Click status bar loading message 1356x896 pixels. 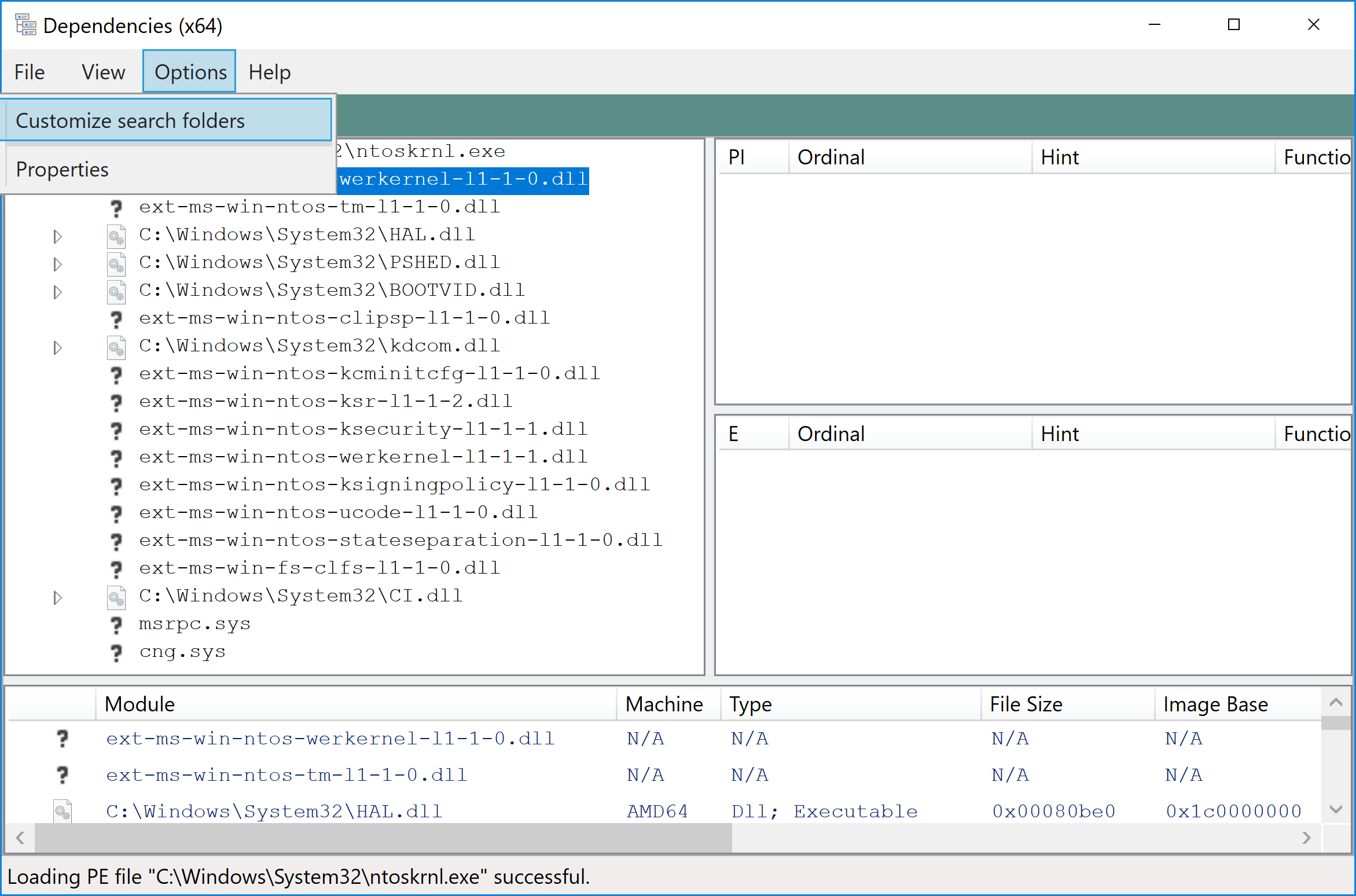pos(299,876)
